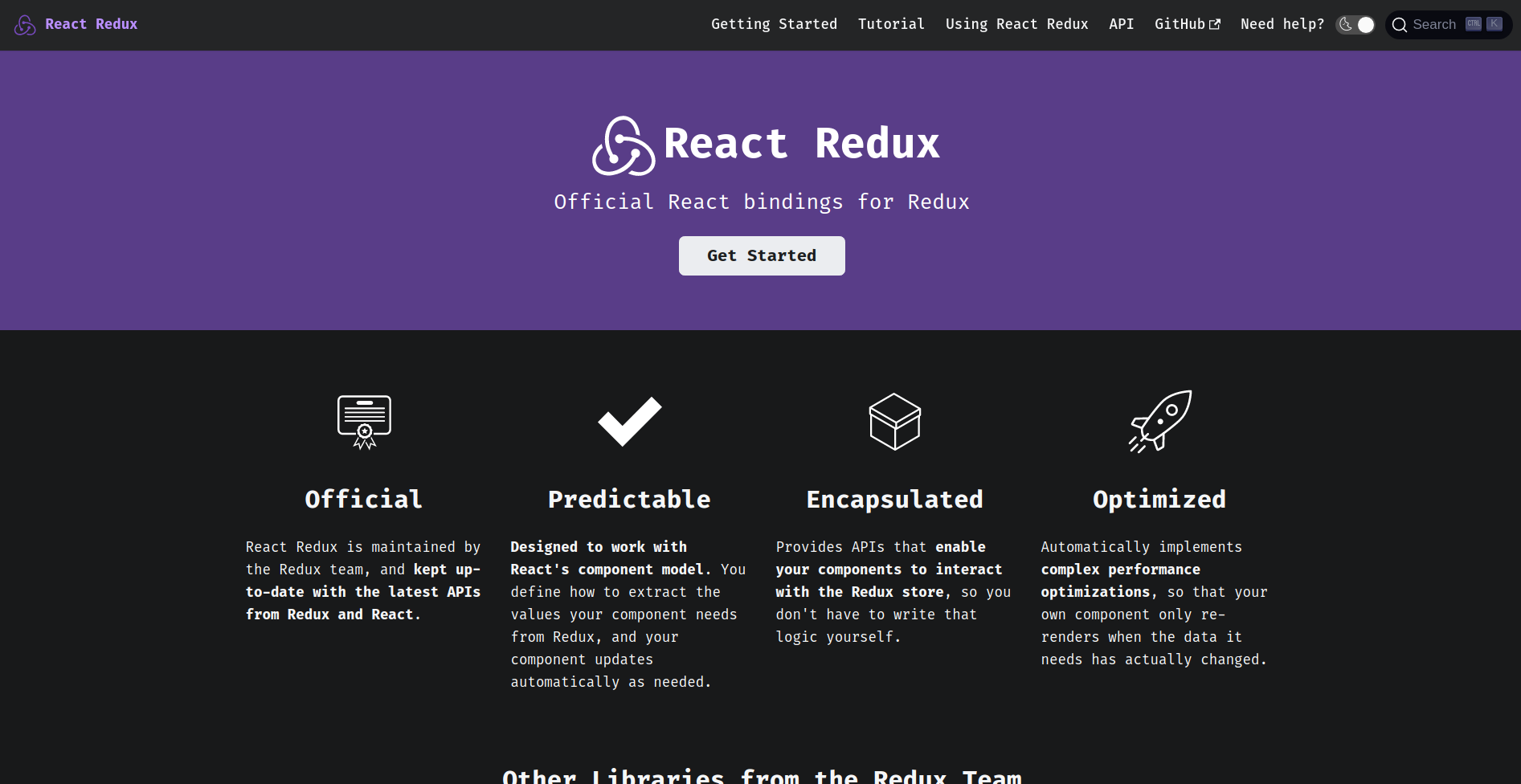Click the Redux logo icon in navbar
Viewport: 1521px width, 784px height.
[25, 25]
